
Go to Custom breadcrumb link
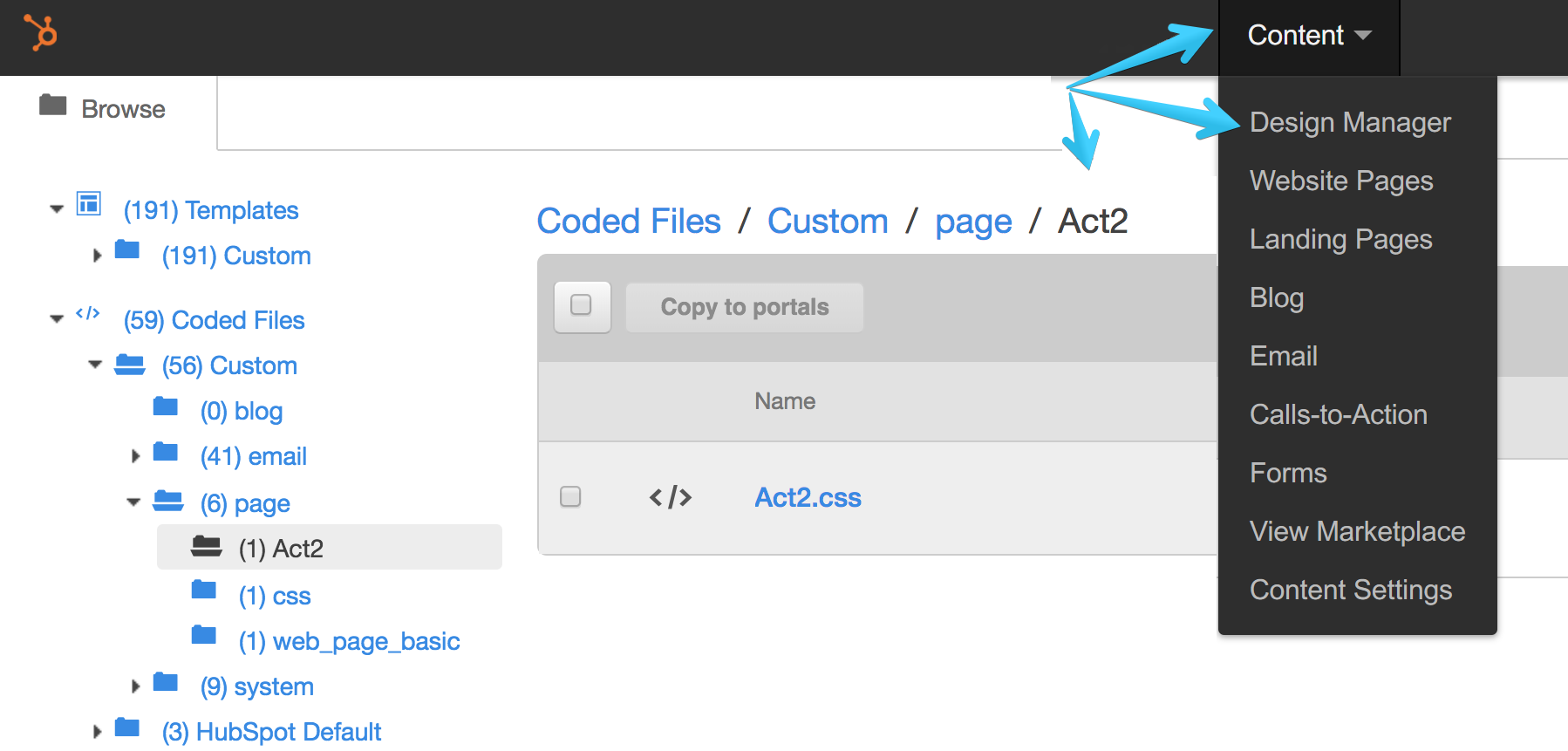828,221
